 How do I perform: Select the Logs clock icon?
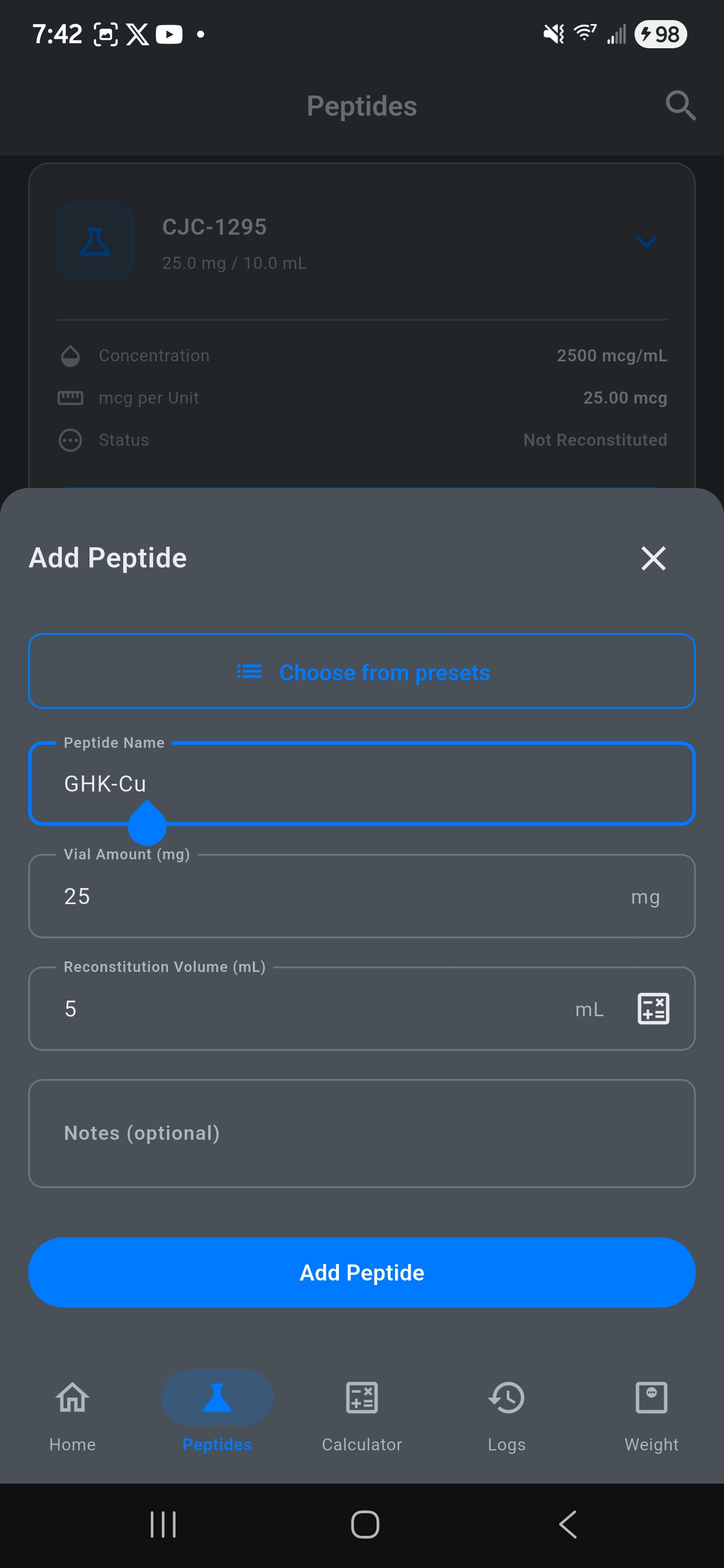[x=506, y=1398]
